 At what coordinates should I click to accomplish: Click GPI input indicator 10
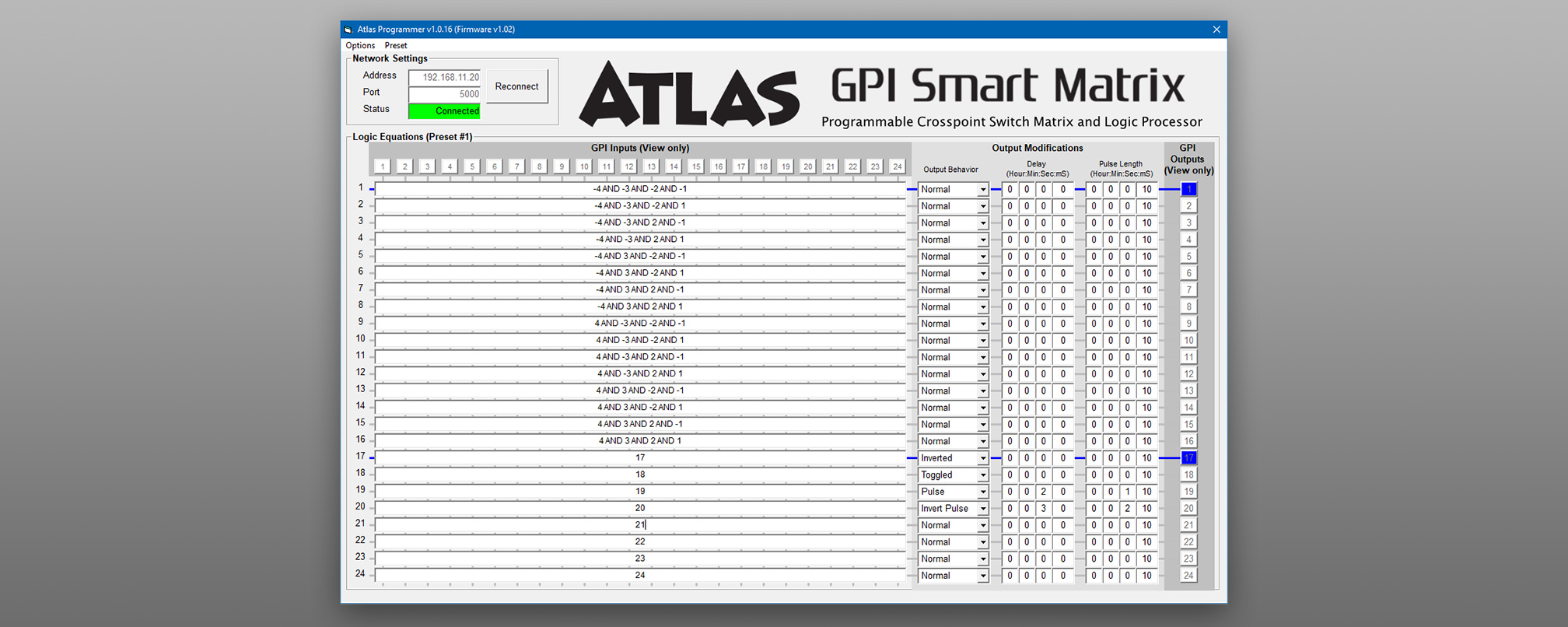coord(584,166)
